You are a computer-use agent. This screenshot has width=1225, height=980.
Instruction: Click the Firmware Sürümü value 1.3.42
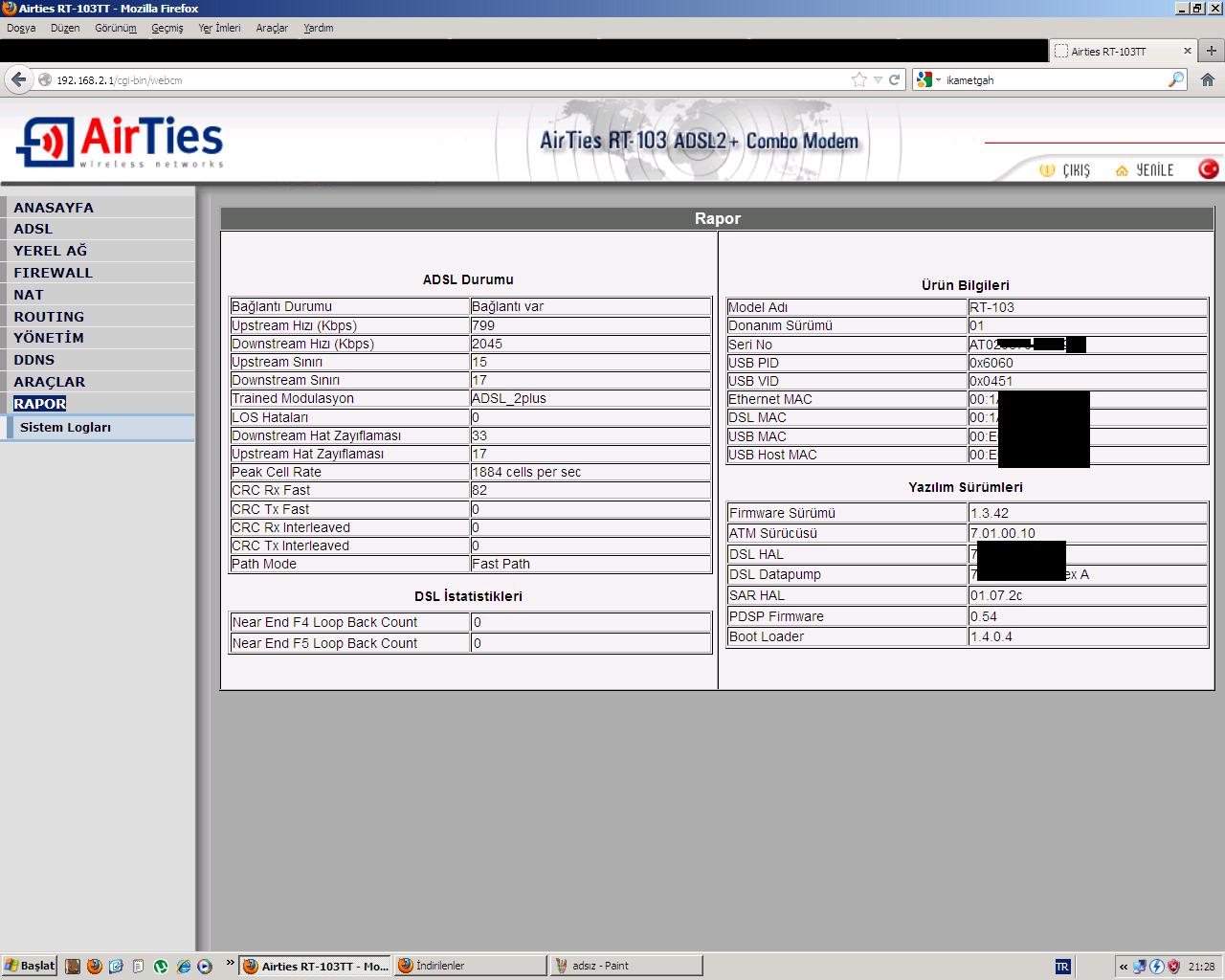click(1087, 513)
